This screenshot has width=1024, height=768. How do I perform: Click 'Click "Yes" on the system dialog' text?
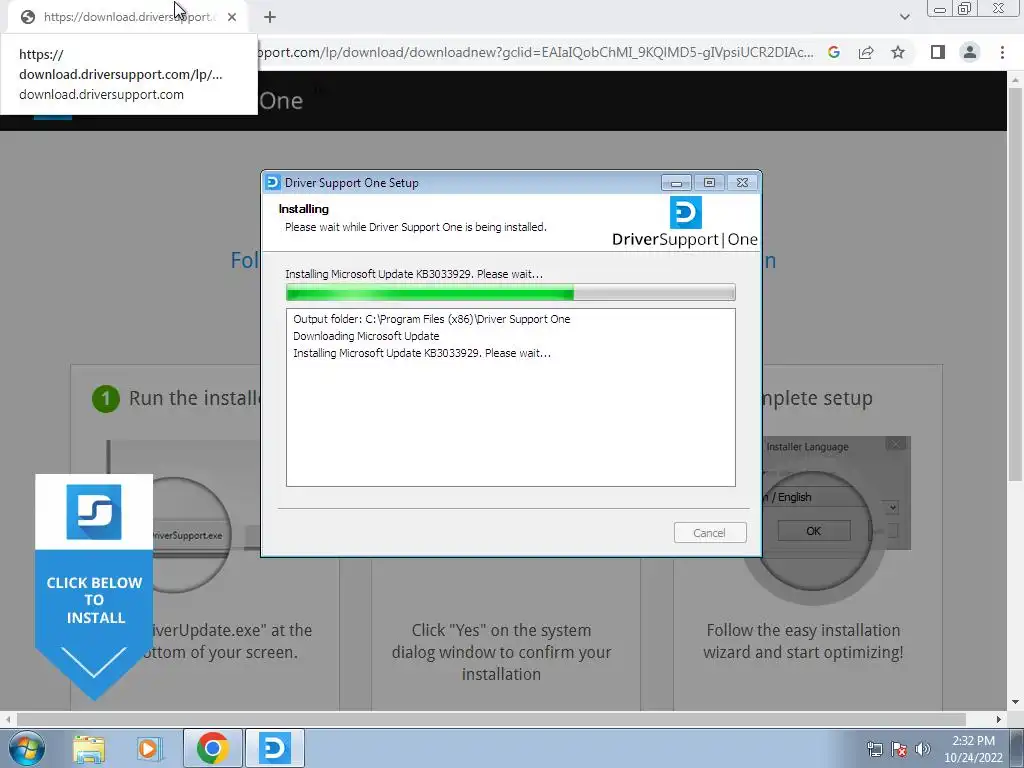(501, 652)
